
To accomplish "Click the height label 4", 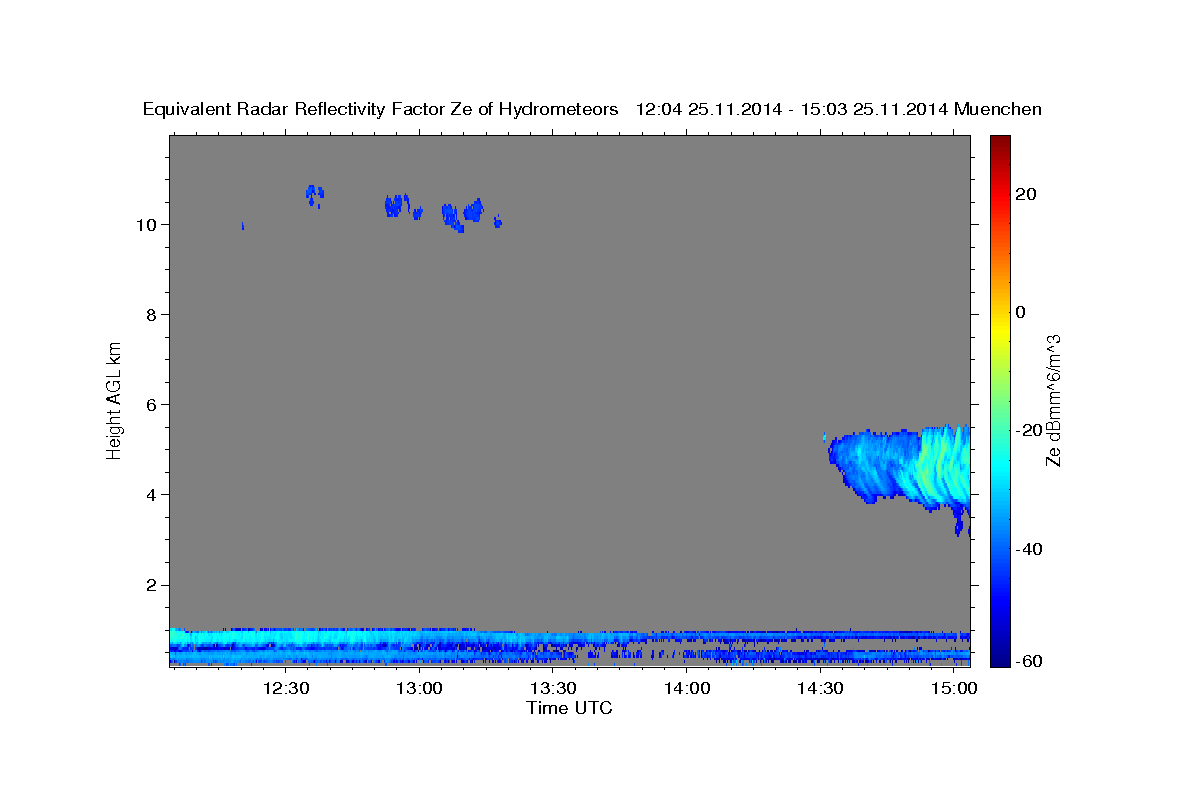I will coord(149,495).
